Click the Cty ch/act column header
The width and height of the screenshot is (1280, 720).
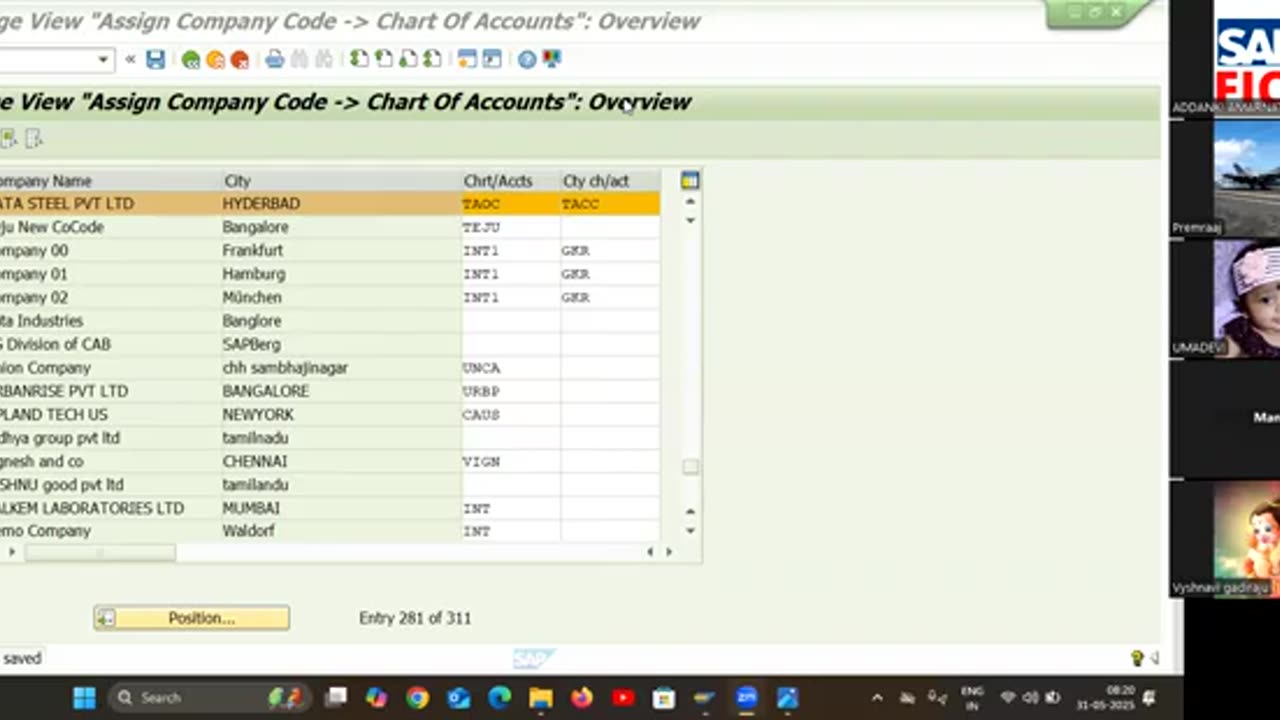coord(610,181)
